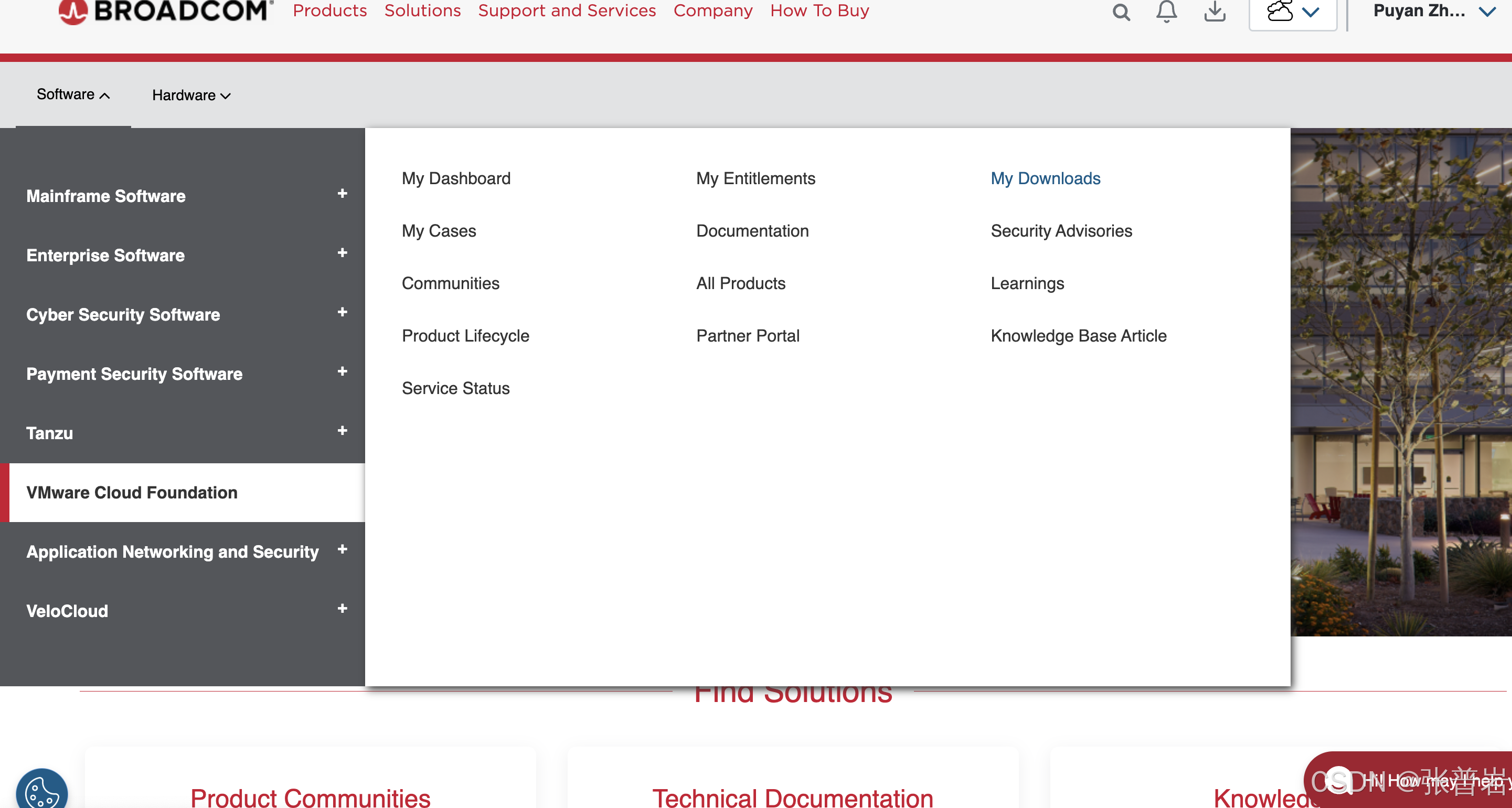
Task: Expand Mainframe Software plus icon
Action: 342,194
